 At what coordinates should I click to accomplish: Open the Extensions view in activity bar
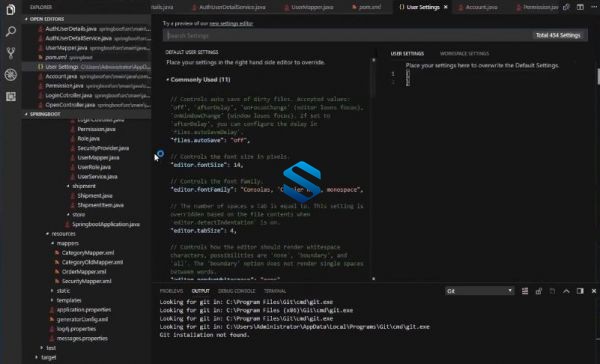(11, 96)
